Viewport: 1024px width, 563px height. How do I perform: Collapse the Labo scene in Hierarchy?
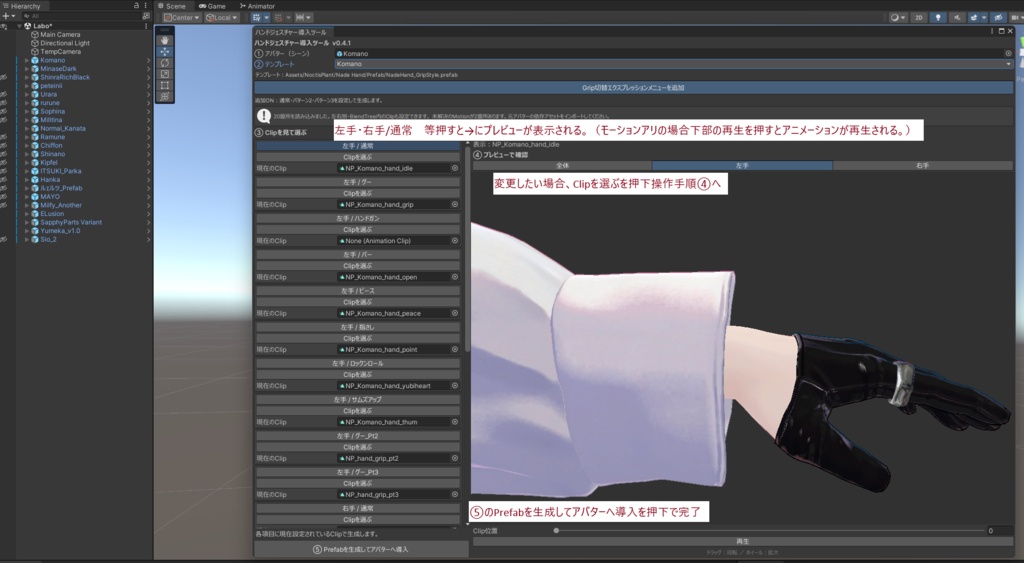tap(19, 26)
